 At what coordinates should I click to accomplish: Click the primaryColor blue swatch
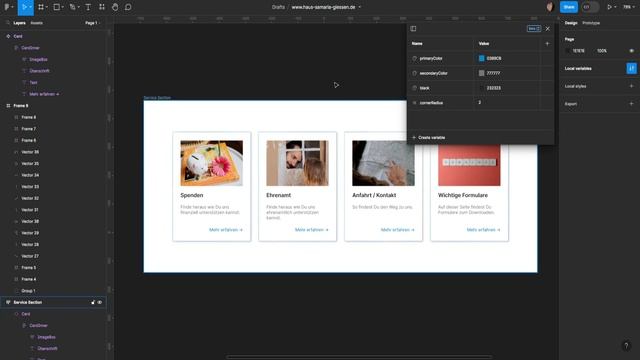482,58
